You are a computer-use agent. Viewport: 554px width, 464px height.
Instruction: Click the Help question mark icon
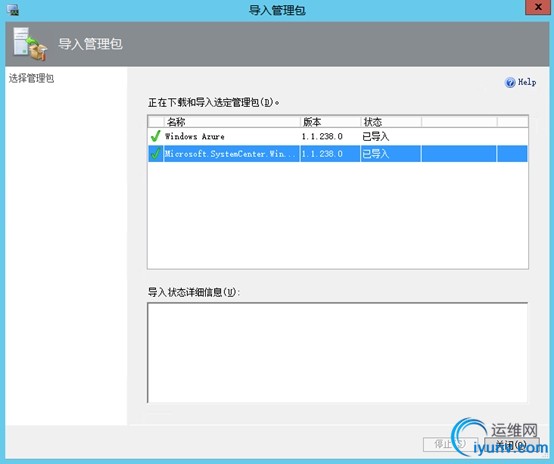coord(510,82)
